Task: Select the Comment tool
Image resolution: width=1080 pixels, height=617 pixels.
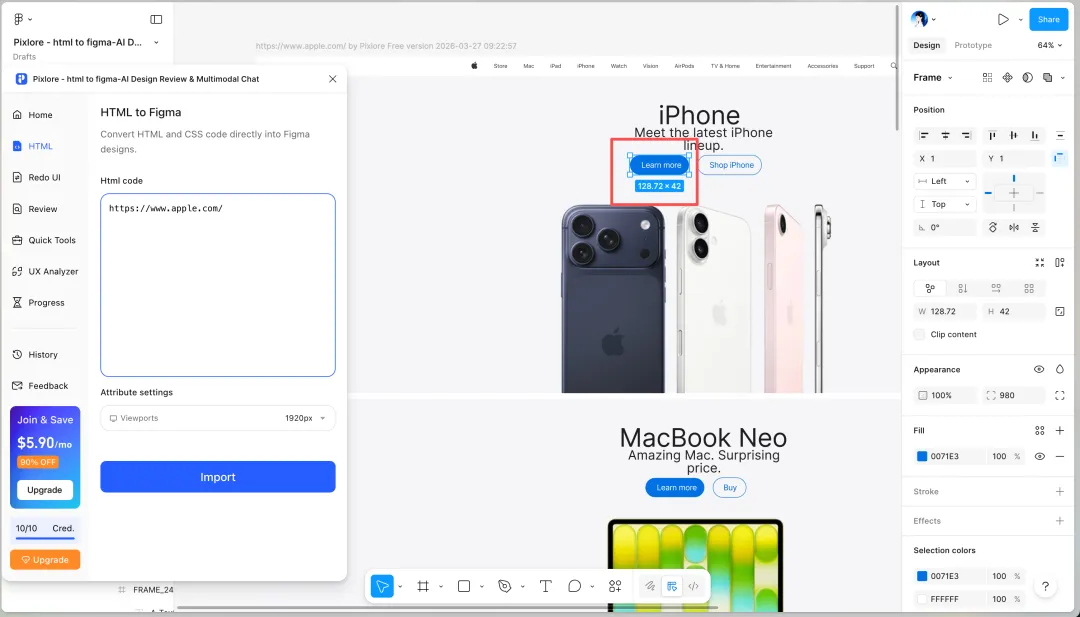Action: [x=574, y=586]
